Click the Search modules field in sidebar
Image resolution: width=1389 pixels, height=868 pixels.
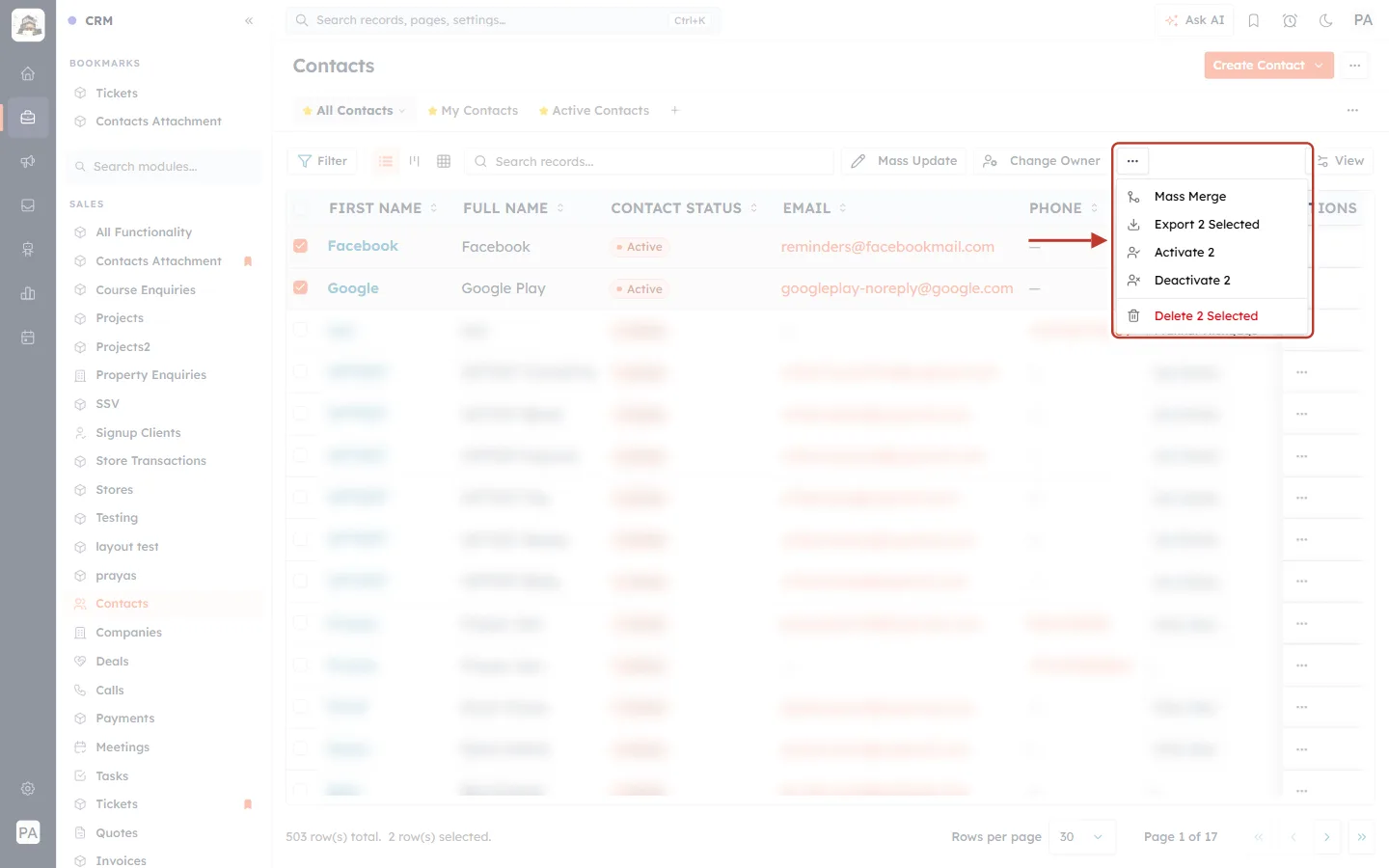[x=165, y=167]
